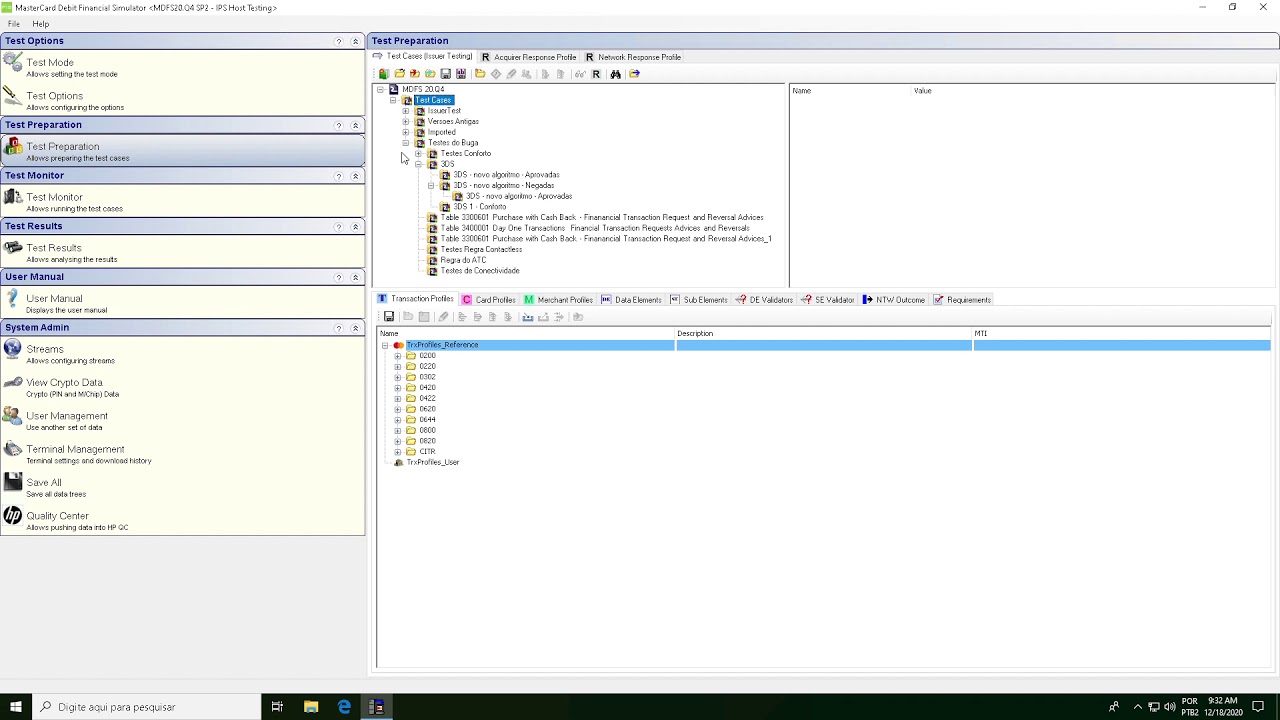Click the binoculars search icon in toolbar
Viewport: 1280px width, 720px height.
point(615,74)
